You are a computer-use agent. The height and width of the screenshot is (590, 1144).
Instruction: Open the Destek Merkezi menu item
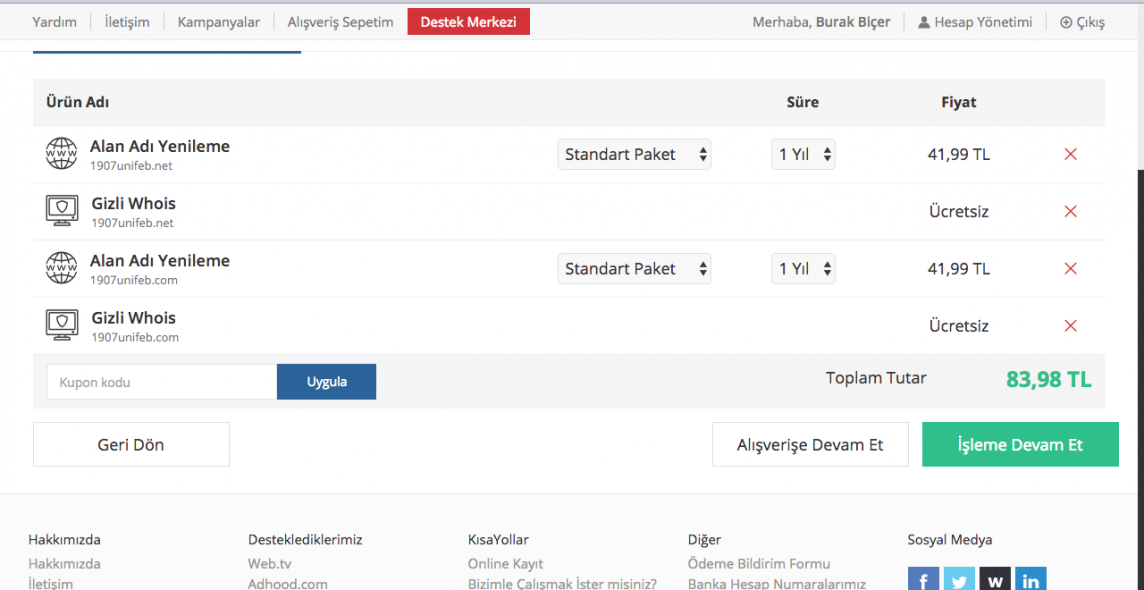tap(468, 22)
